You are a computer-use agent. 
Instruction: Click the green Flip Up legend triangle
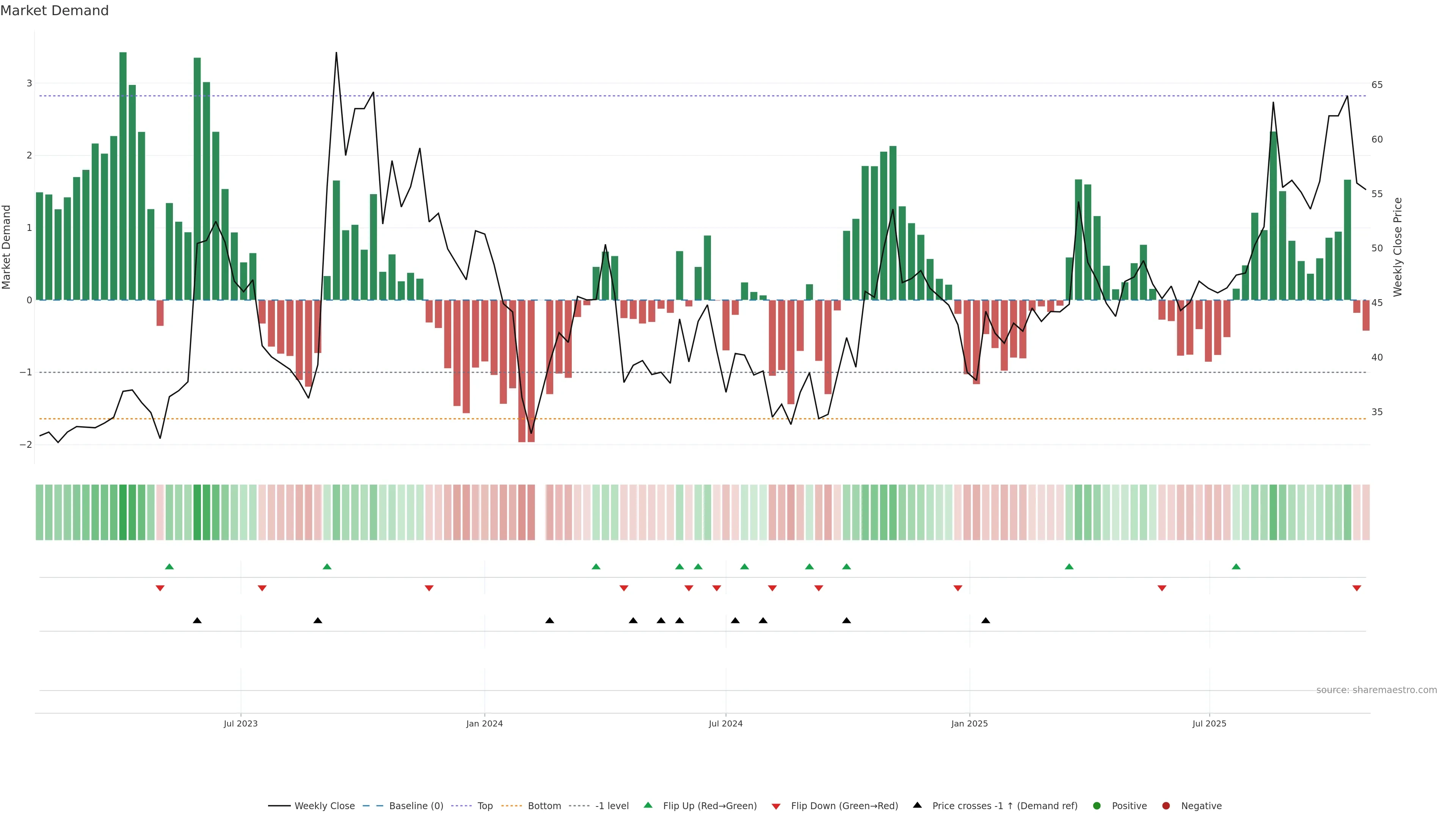click(648, 805)
